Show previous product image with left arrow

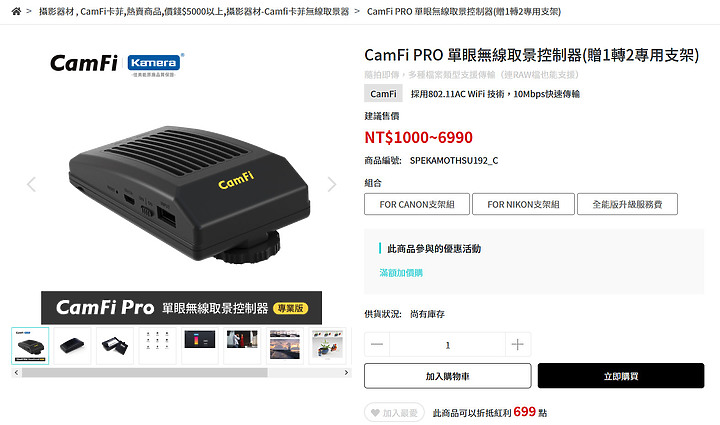[31, 185]
